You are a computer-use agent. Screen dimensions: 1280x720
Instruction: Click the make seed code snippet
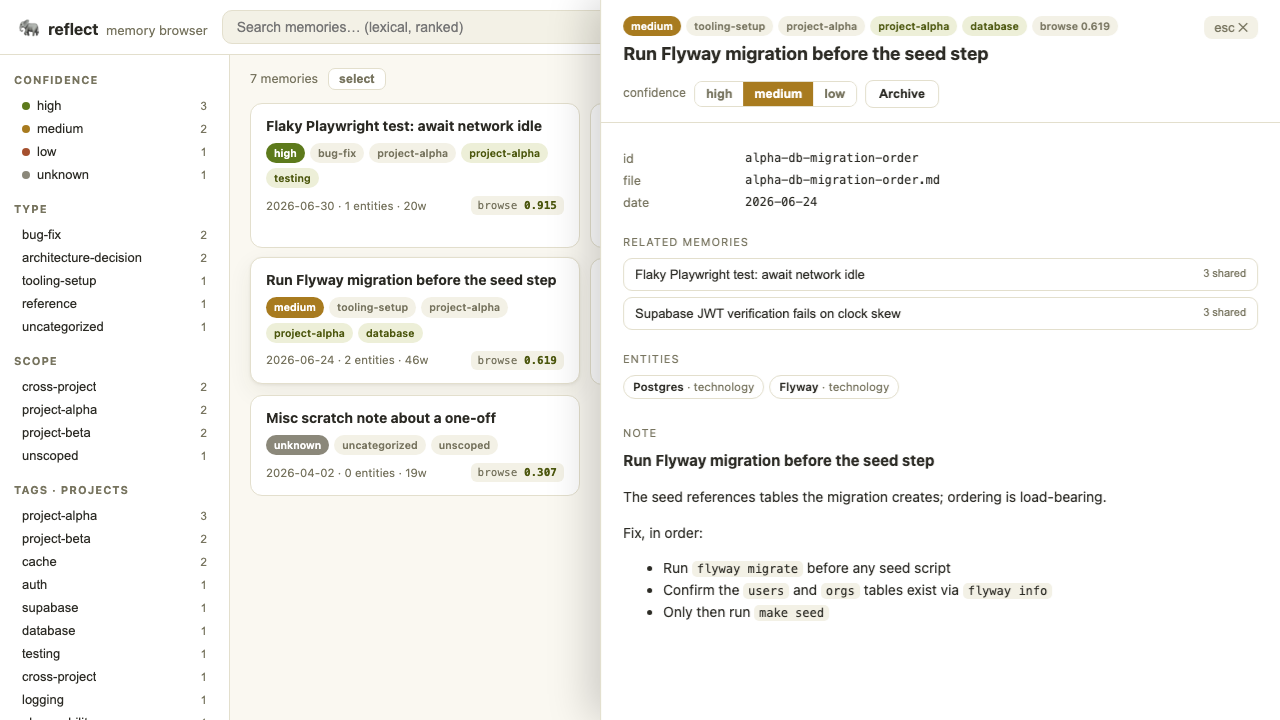792,613
